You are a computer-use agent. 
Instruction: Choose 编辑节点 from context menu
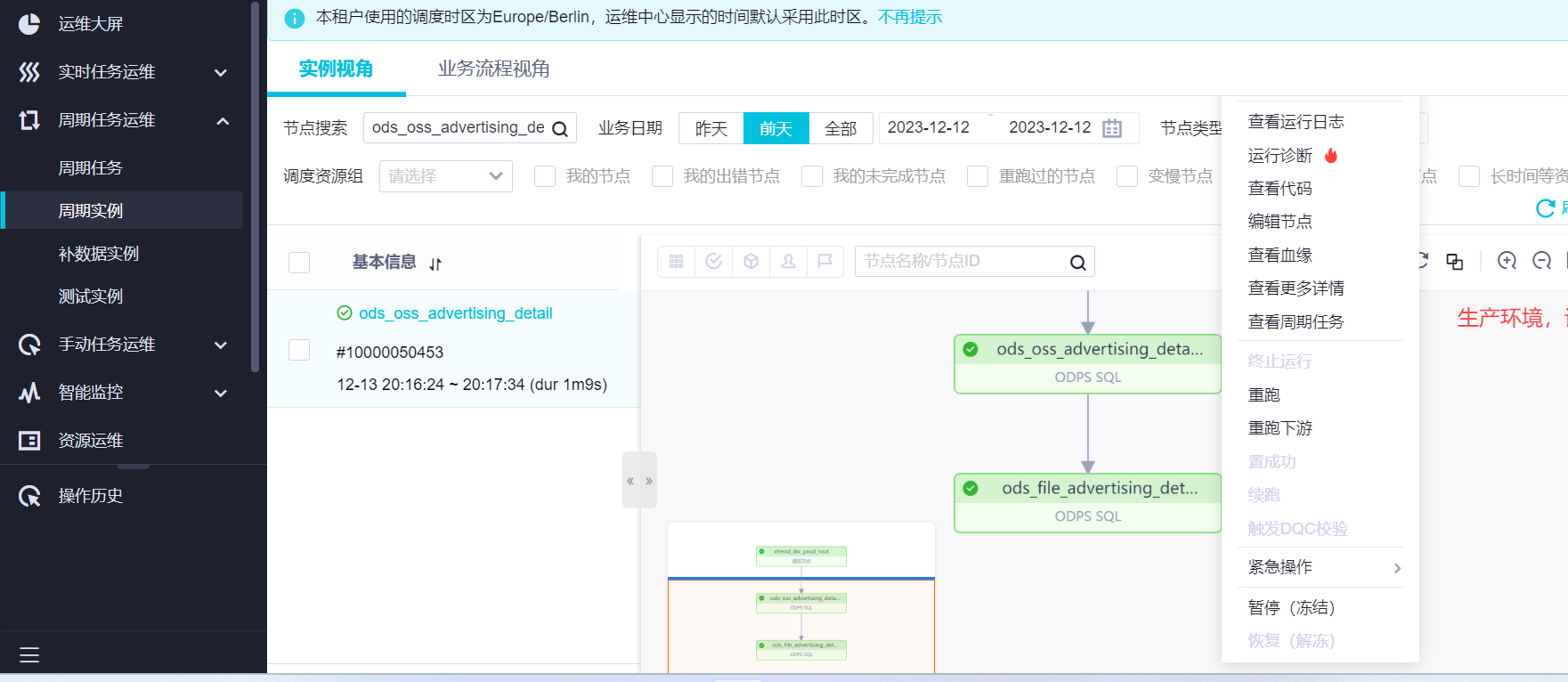pos(1280,222)
